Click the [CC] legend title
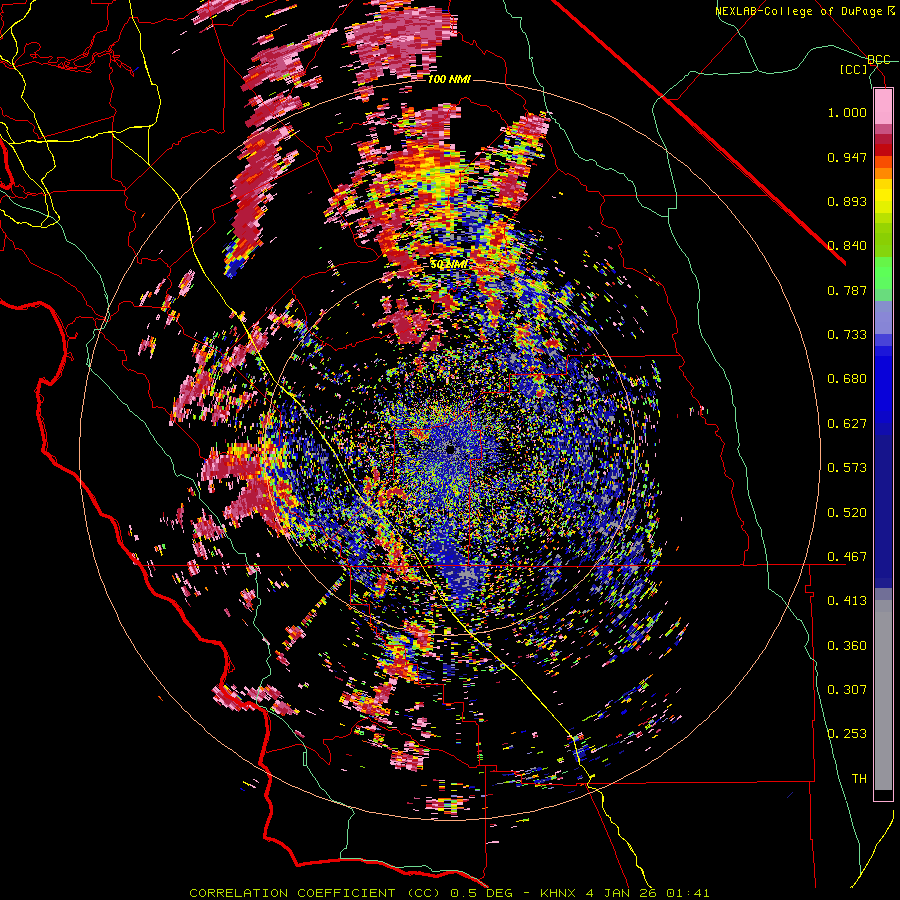900x900 pixels. (x=854, y=69)
